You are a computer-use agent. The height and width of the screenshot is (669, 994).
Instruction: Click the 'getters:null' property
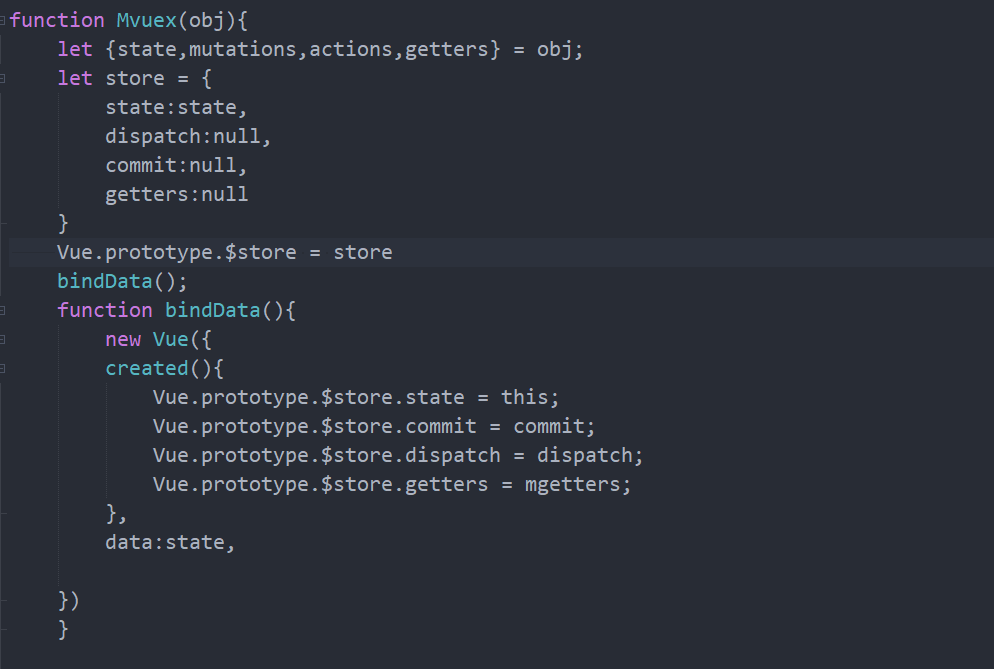coord(176,194)
